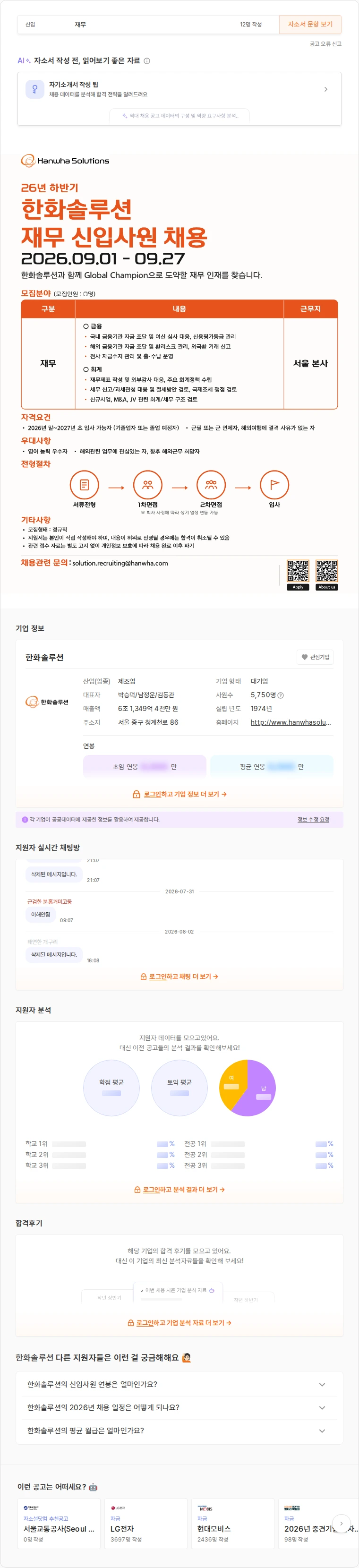The width and height of the screenshot is (359, 1568).
Task: Click the info icon in the purple notice bar
Action: (25, 819)
